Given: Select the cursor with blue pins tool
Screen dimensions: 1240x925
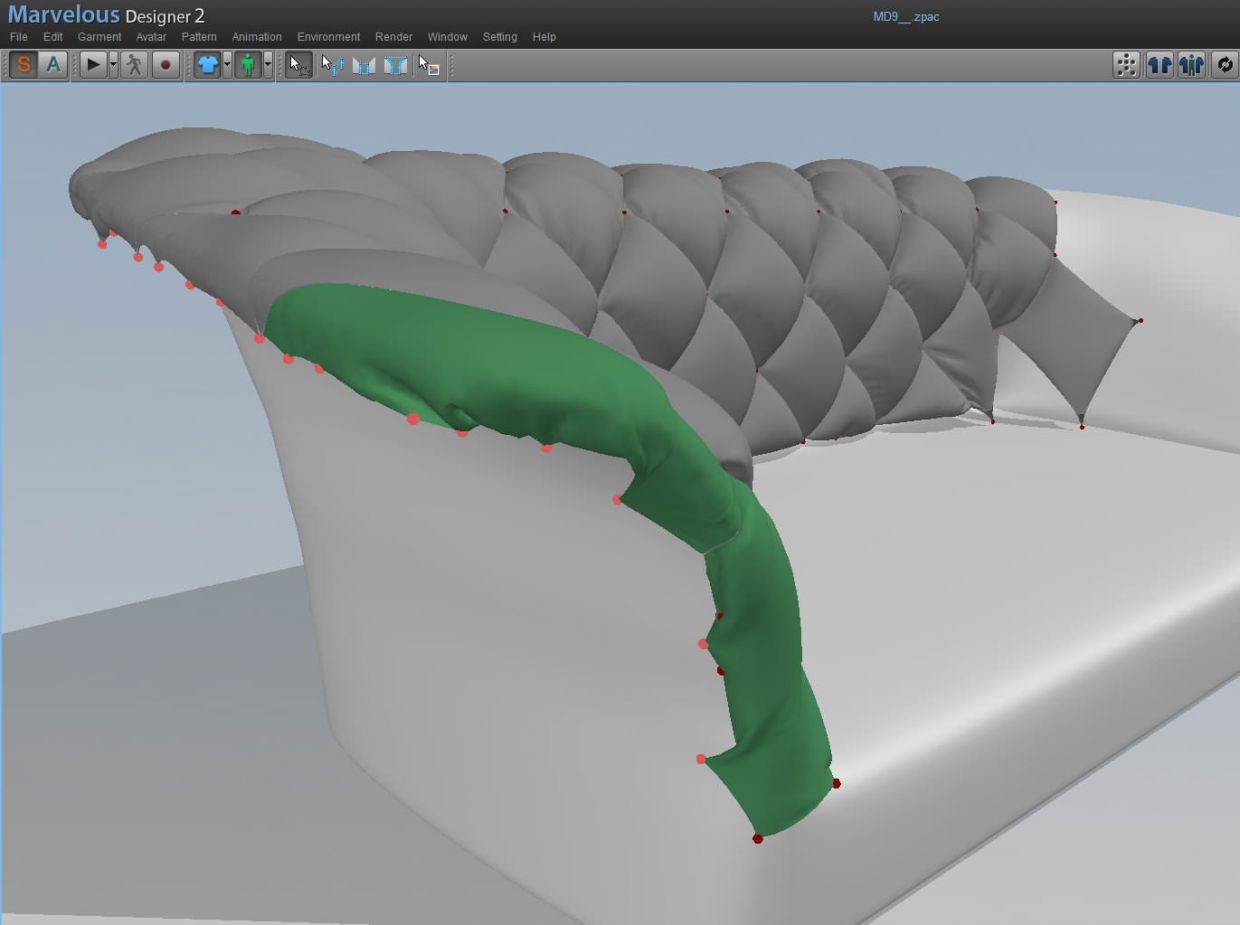Looking at the screenshot, I should tap(332, 65).
